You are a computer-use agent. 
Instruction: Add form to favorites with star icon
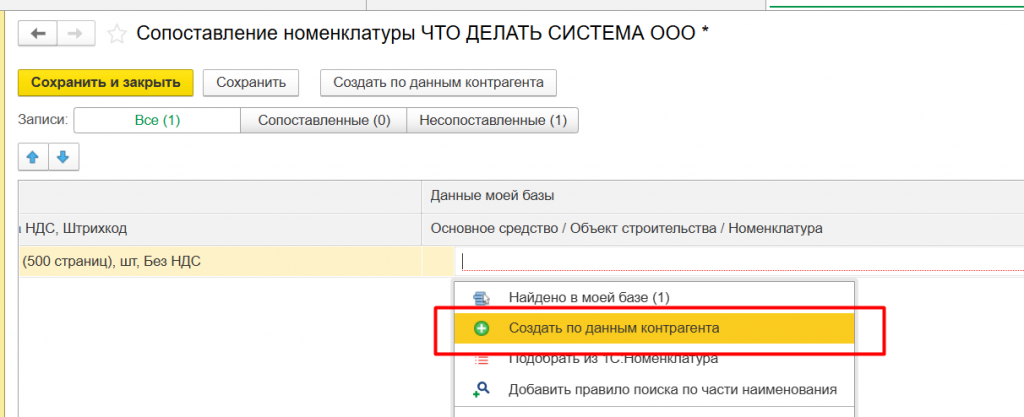116,34
